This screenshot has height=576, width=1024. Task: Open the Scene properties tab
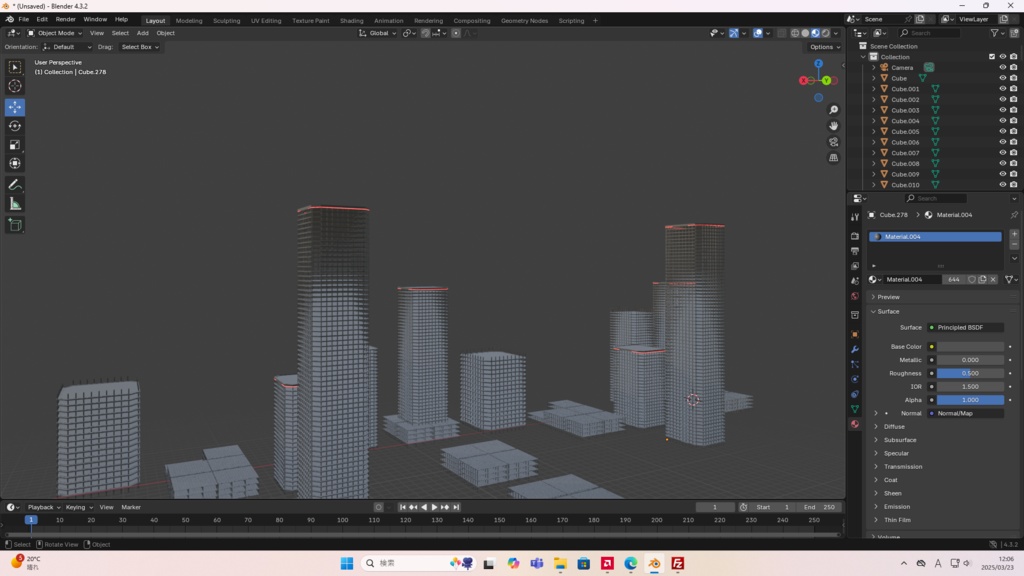tap(855, 281)
